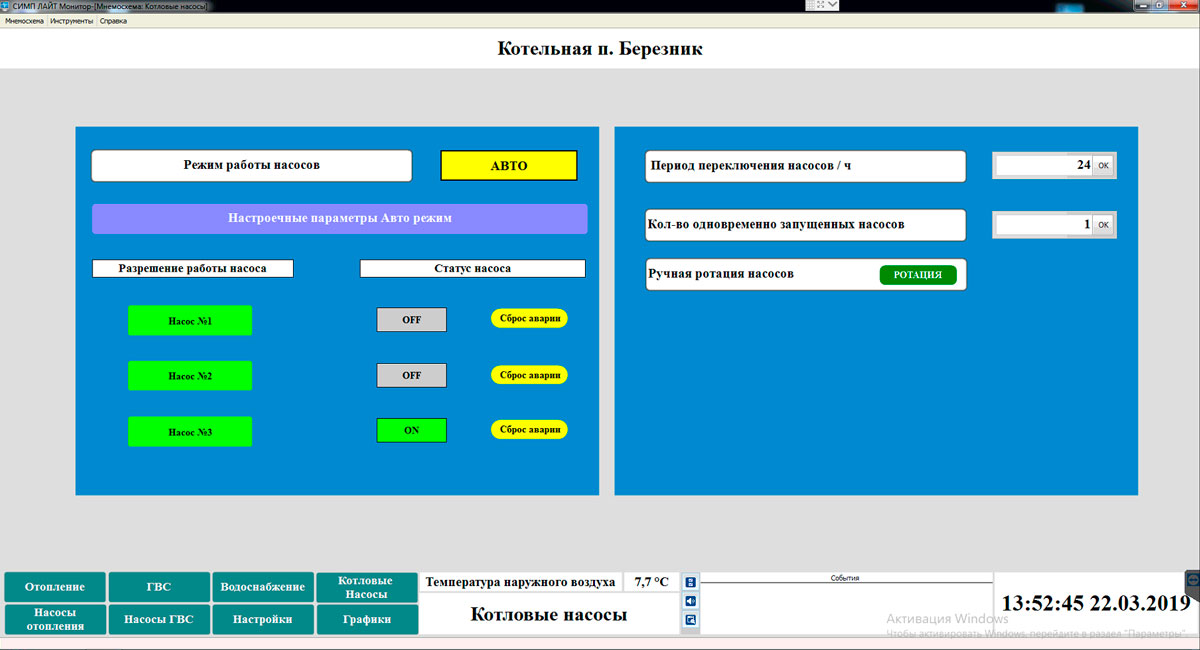Open the Справка menu
1200x650 pixels.
[113, 20]
